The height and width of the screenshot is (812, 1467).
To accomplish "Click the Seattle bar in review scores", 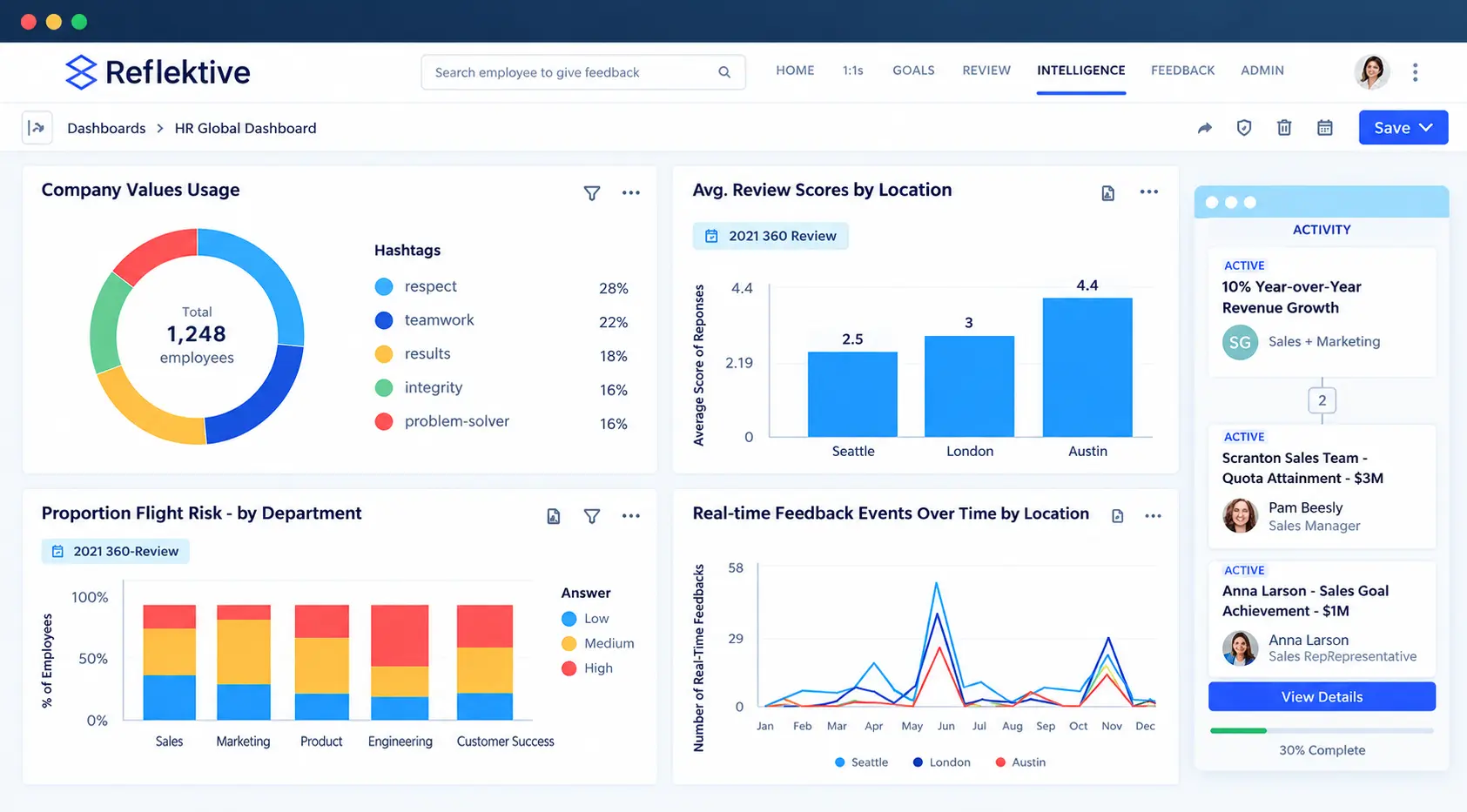I will [852, 394].
